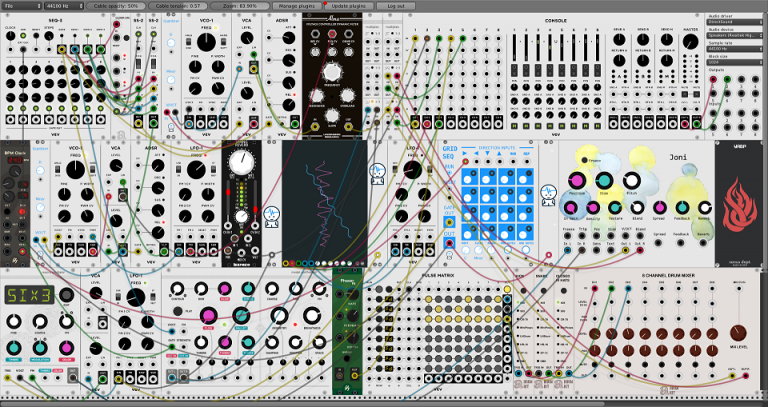Image resolution: width=768 pixels, height=407 pixels.
Task: Click the STEPS knob on SEQ-3
Action: click(x=49, y=36)
